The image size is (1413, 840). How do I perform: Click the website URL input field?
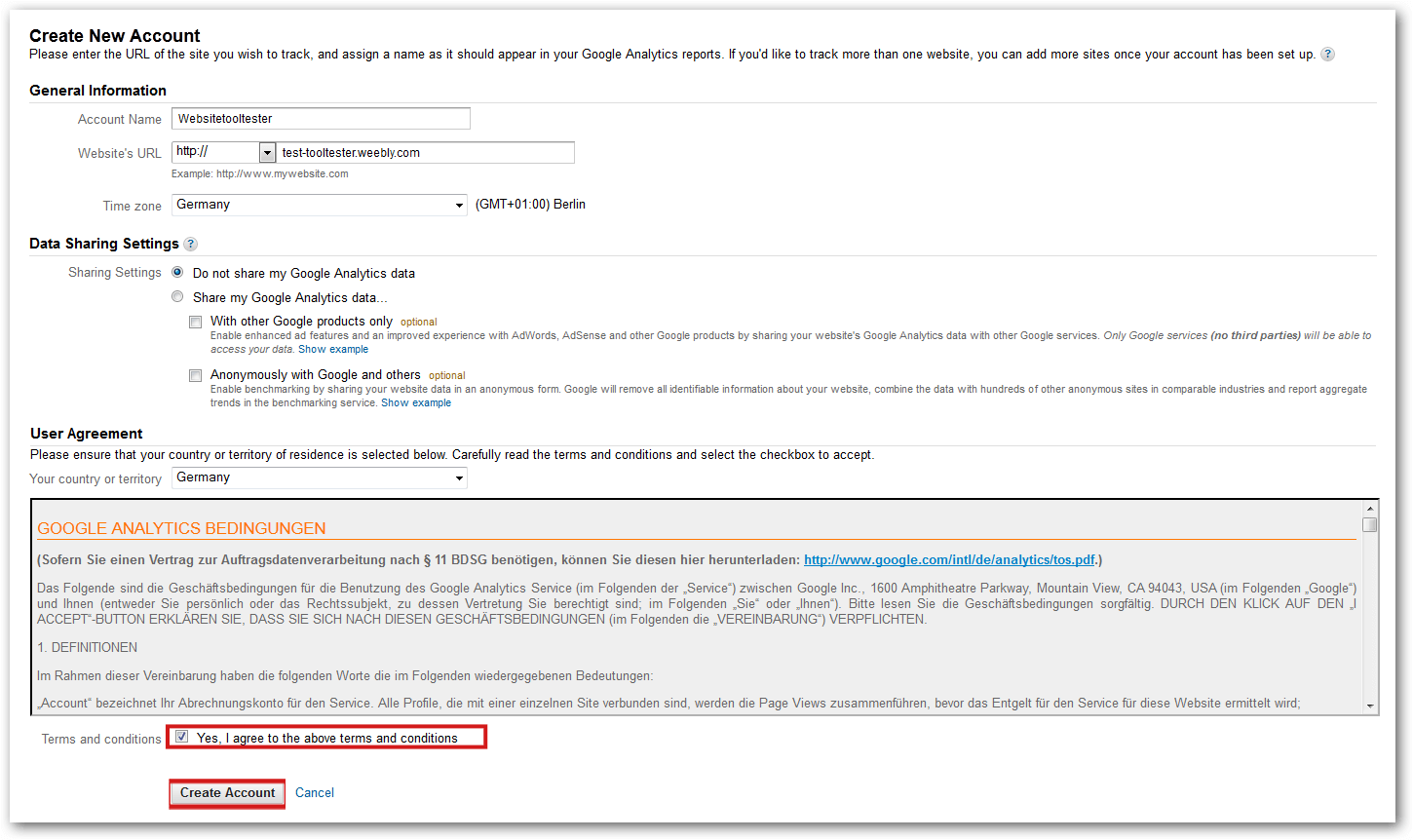(426, 152)
